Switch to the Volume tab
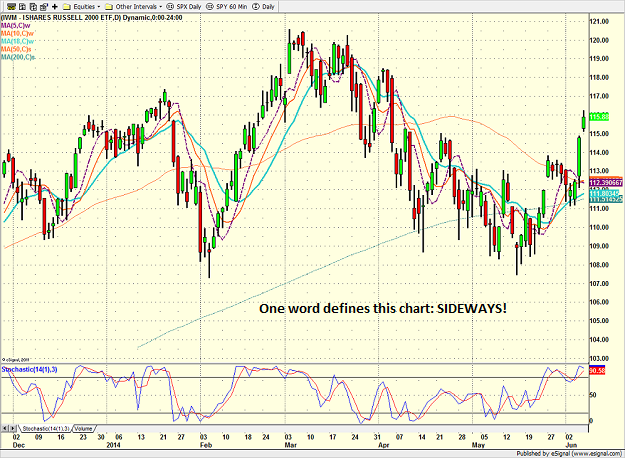 coord(84,429)
